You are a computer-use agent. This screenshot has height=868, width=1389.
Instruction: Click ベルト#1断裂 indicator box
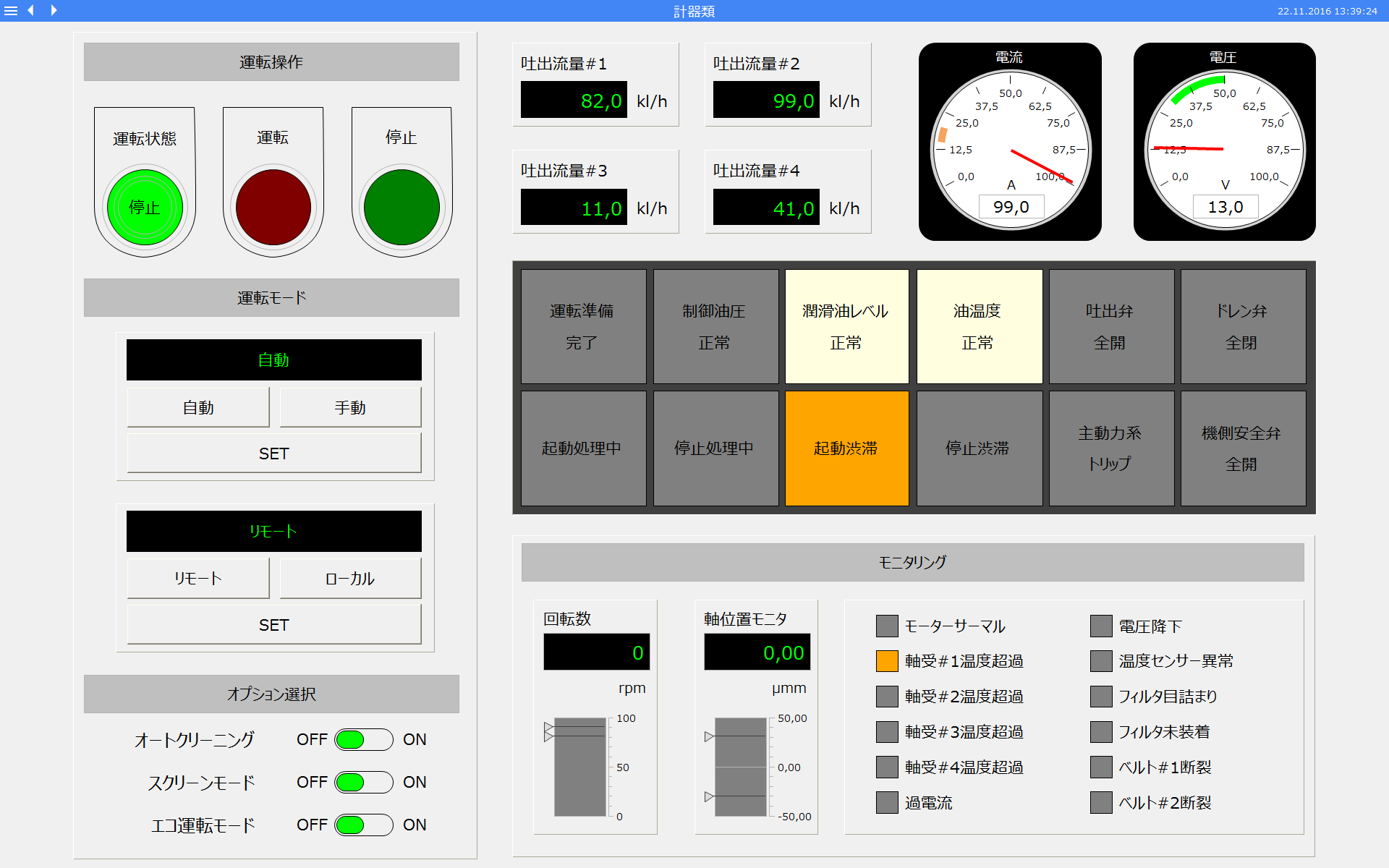(1101, 767)
